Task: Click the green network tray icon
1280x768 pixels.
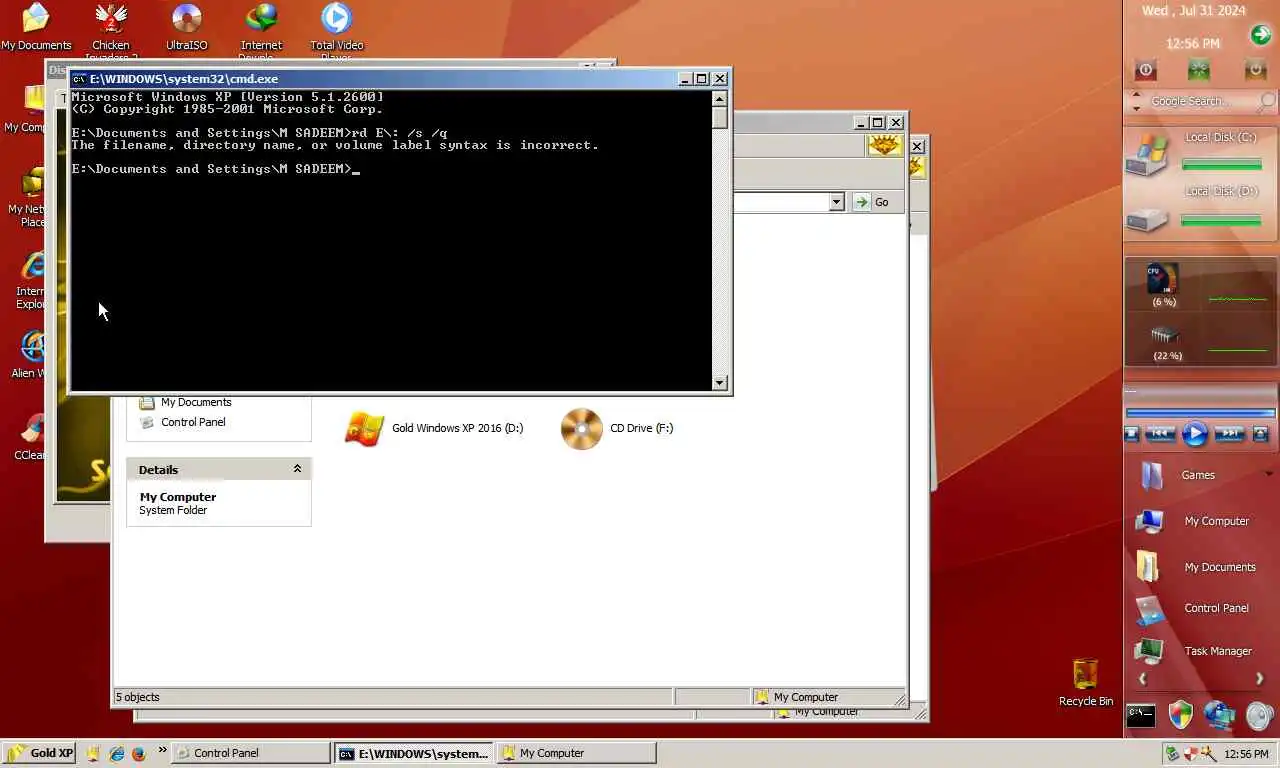Action: [x=1173, y=754]
